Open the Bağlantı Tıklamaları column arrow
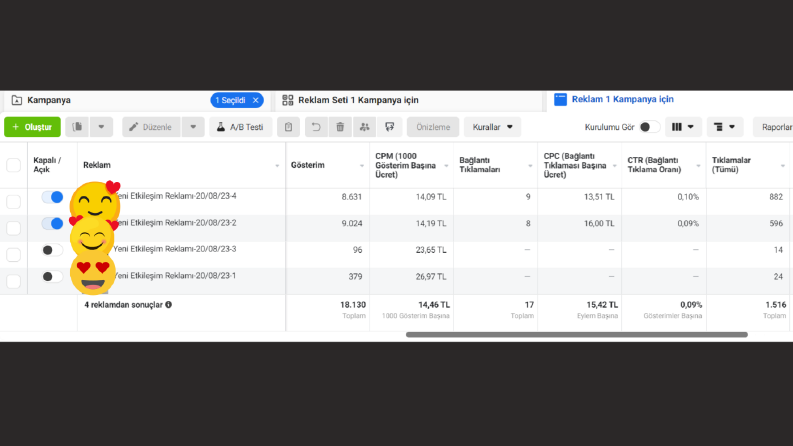 tap(530, 166)
